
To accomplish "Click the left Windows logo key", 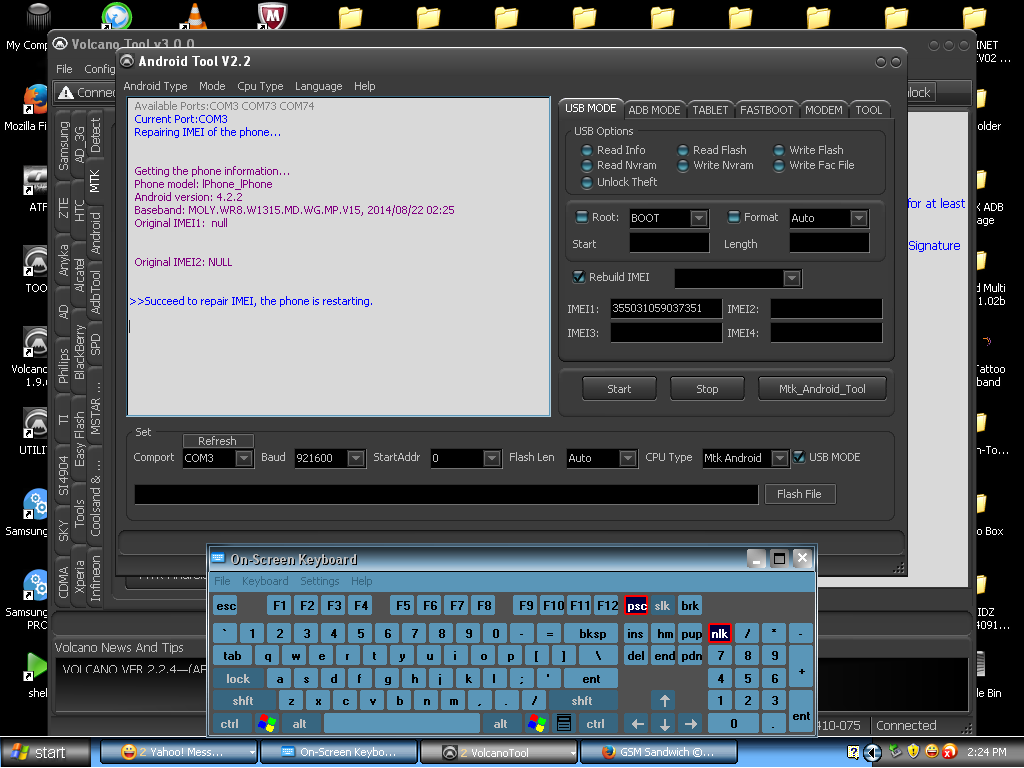I will click(x=267, y=724).
